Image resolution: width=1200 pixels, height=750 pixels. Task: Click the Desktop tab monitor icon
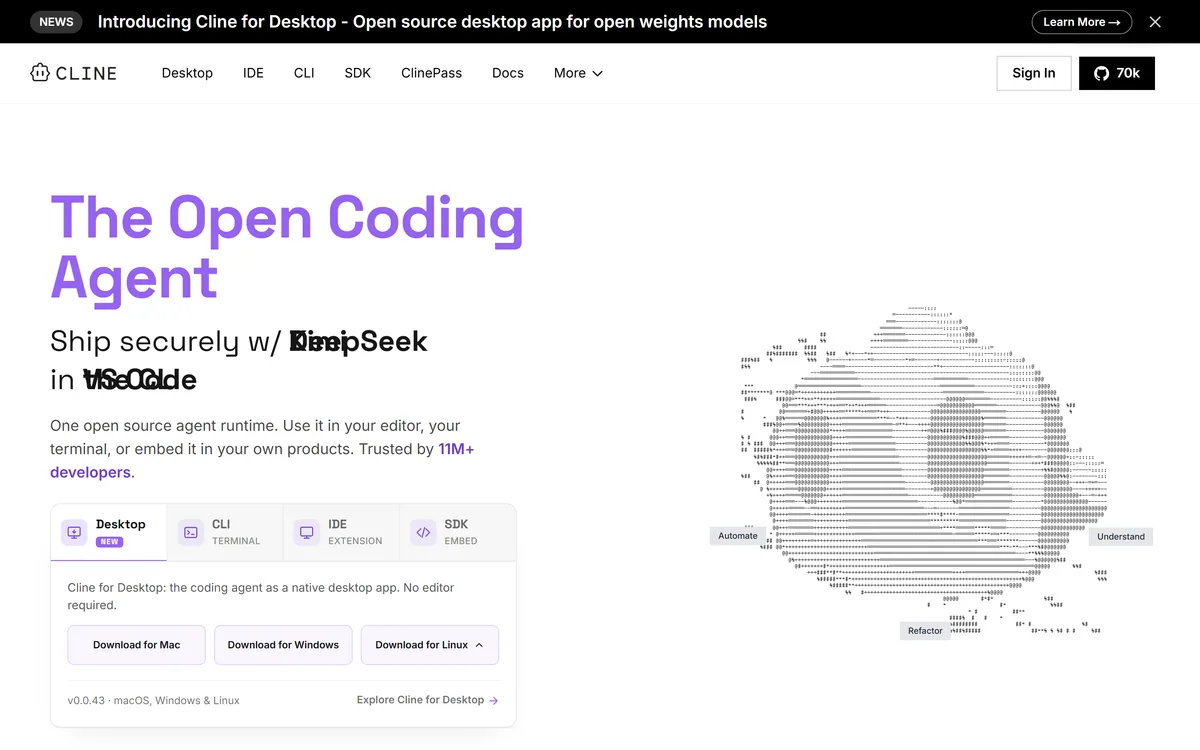point(74,532)
